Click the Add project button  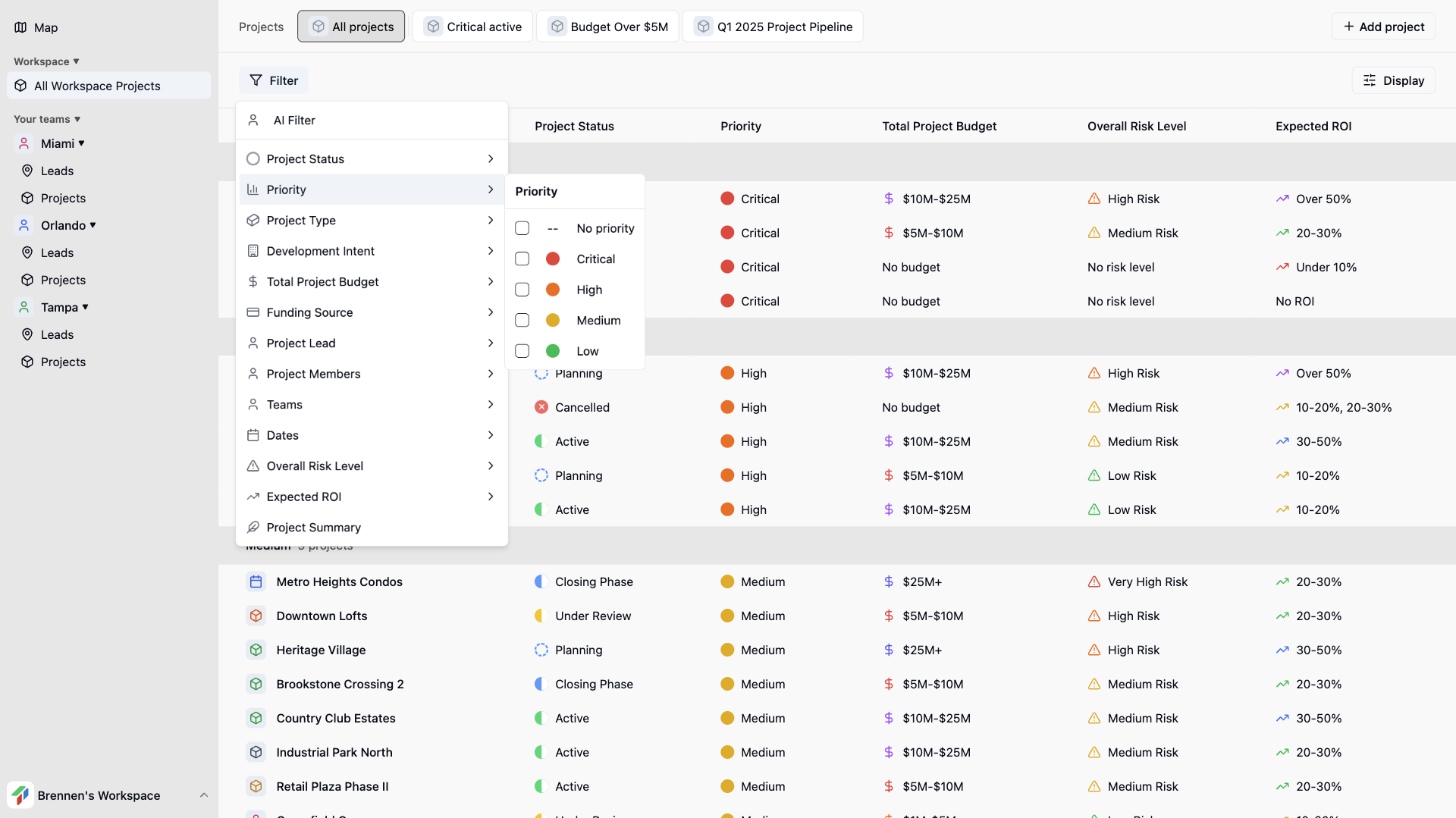pyautogui.click(x=1383, y=26)
